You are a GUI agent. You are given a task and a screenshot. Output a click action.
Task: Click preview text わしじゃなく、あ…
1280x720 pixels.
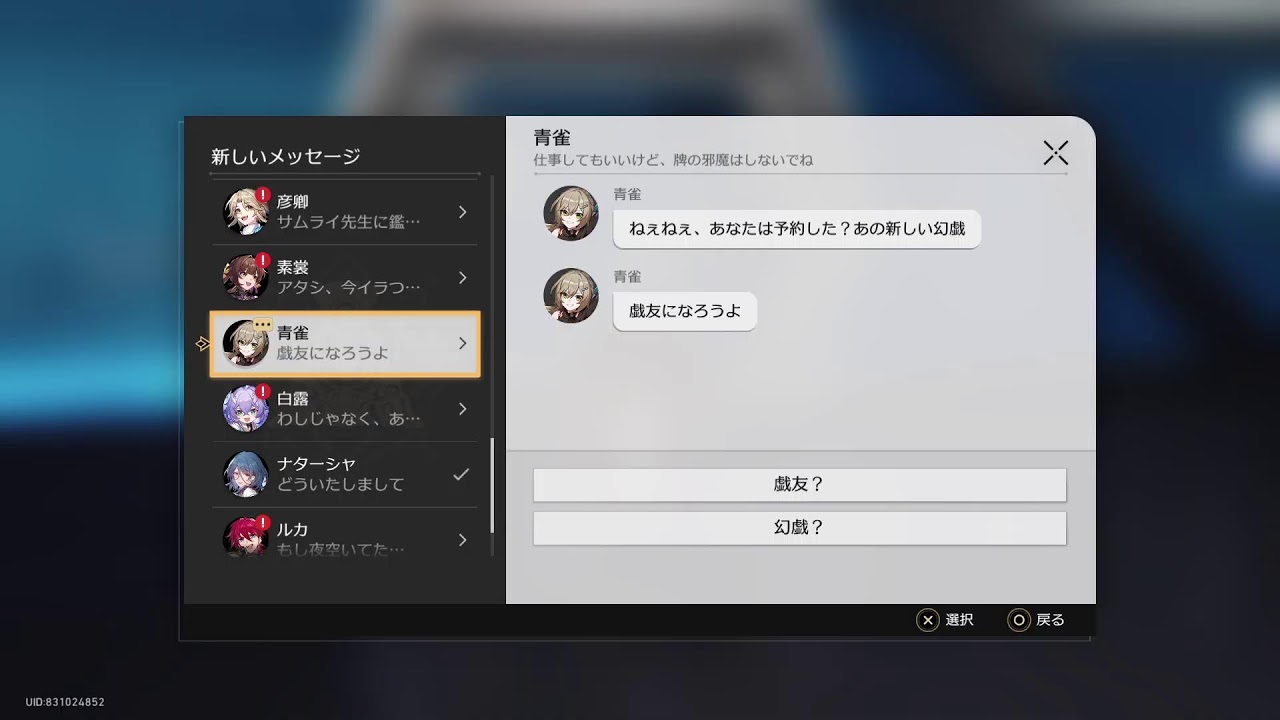(x=348, y=419)
